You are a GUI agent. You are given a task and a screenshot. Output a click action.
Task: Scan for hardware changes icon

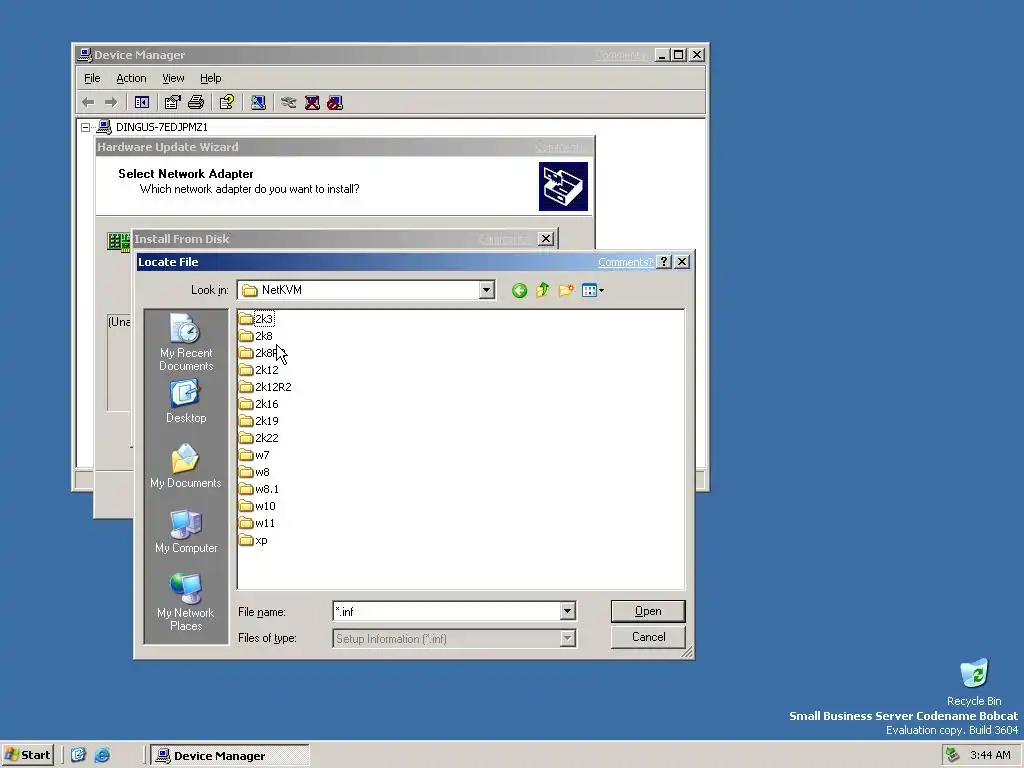(258, 103)
